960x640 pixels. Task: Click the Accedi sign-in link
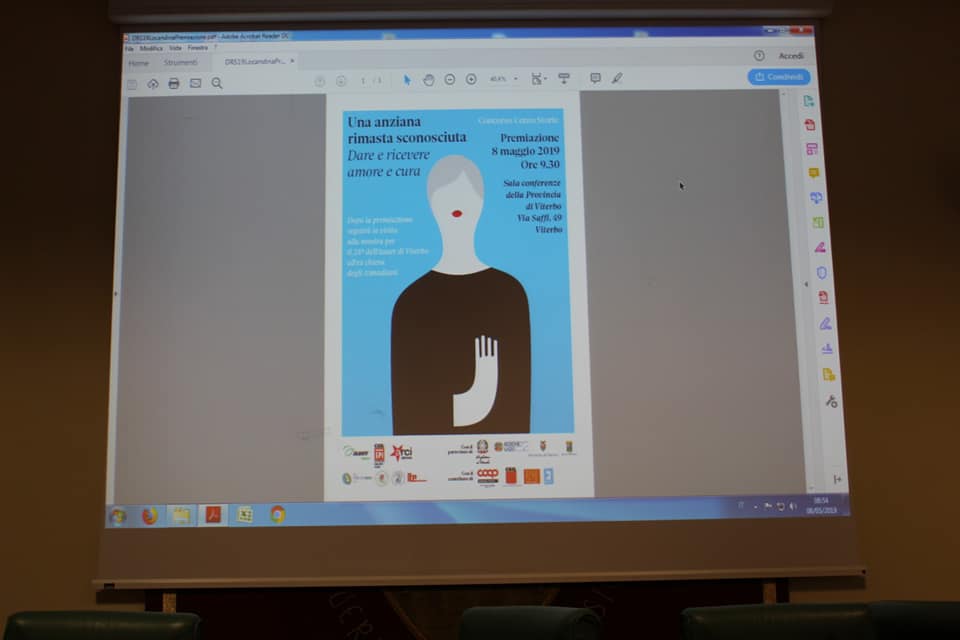pyautogui.click(x=791, y=56)
